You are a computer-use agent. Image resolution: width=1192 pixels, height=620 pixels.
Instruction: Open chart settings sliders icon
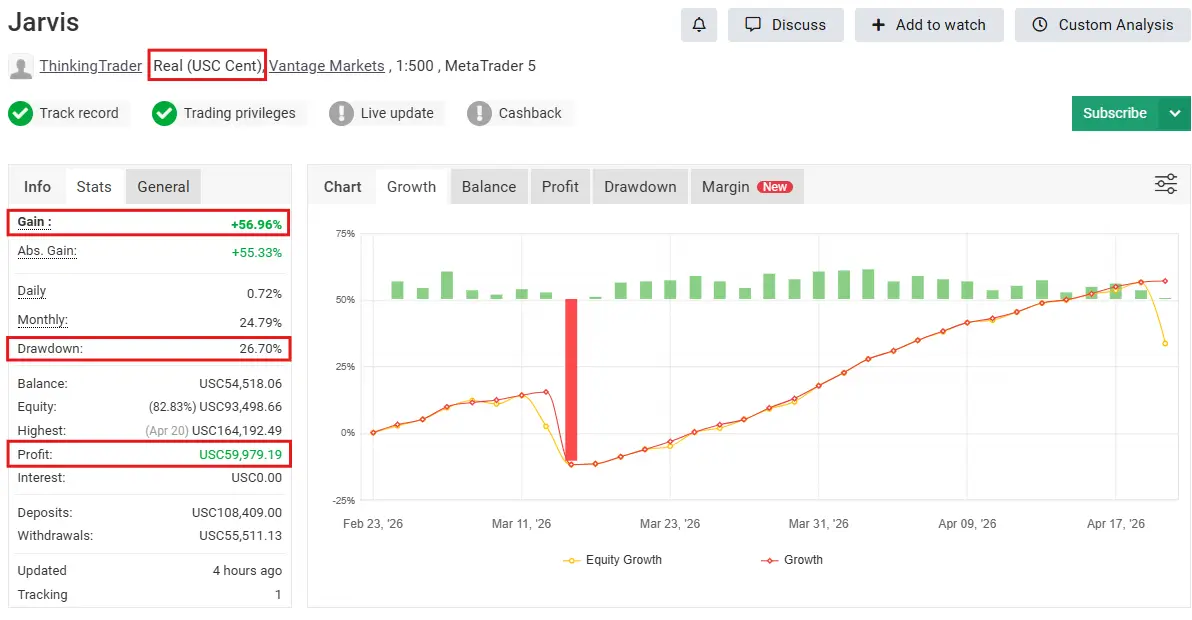[1165, 184]
